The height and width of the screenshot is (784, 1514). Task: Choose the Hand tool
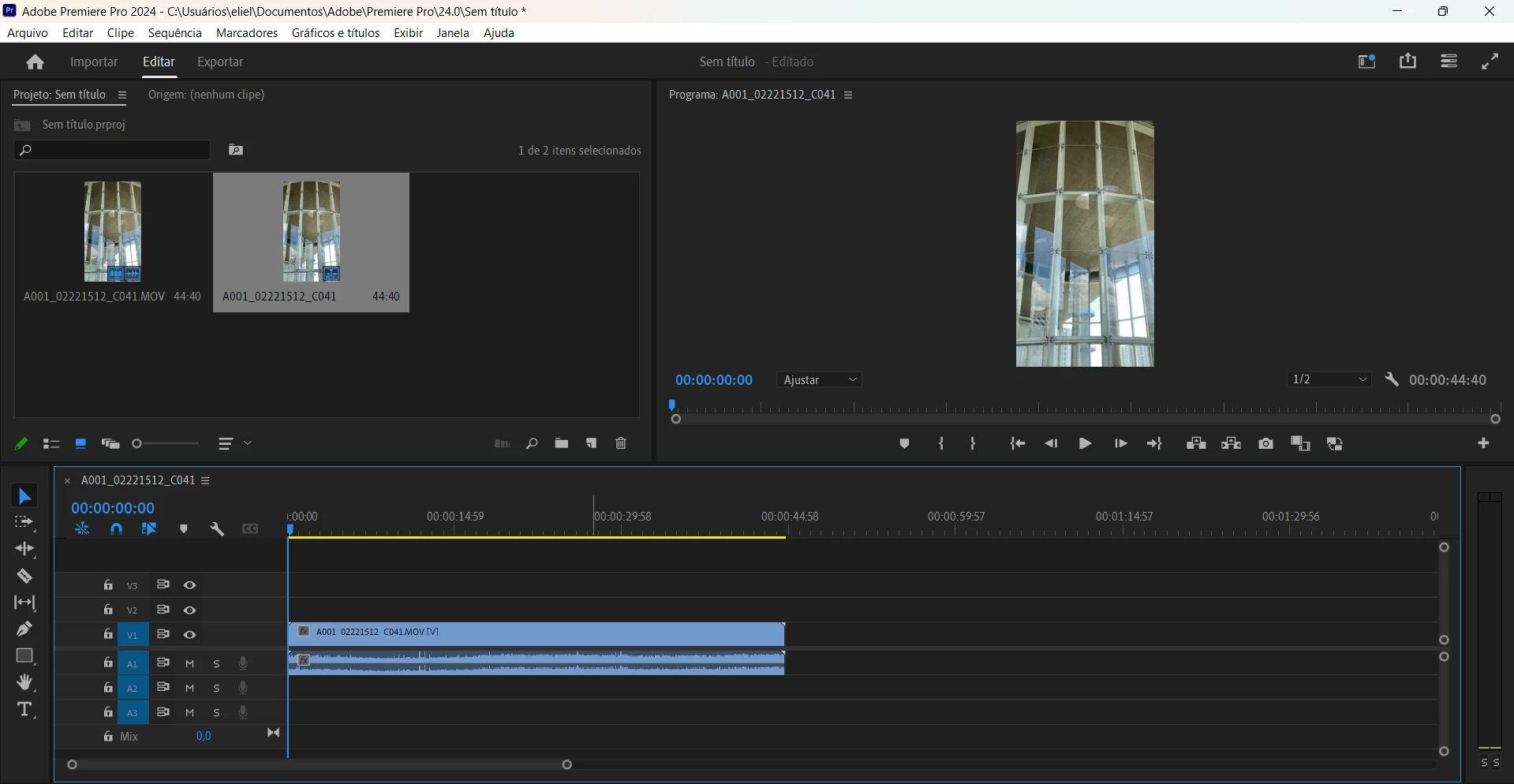[x=24, y=683]
